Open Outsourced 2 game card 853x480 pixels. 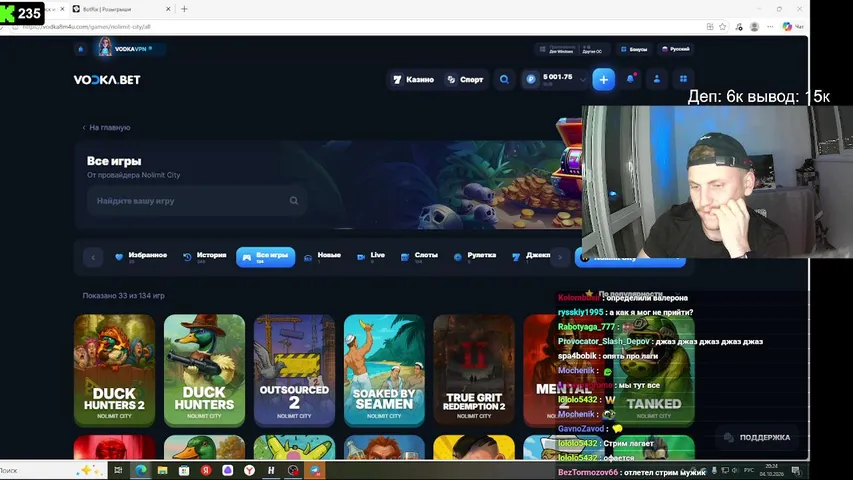click(294, 370)
